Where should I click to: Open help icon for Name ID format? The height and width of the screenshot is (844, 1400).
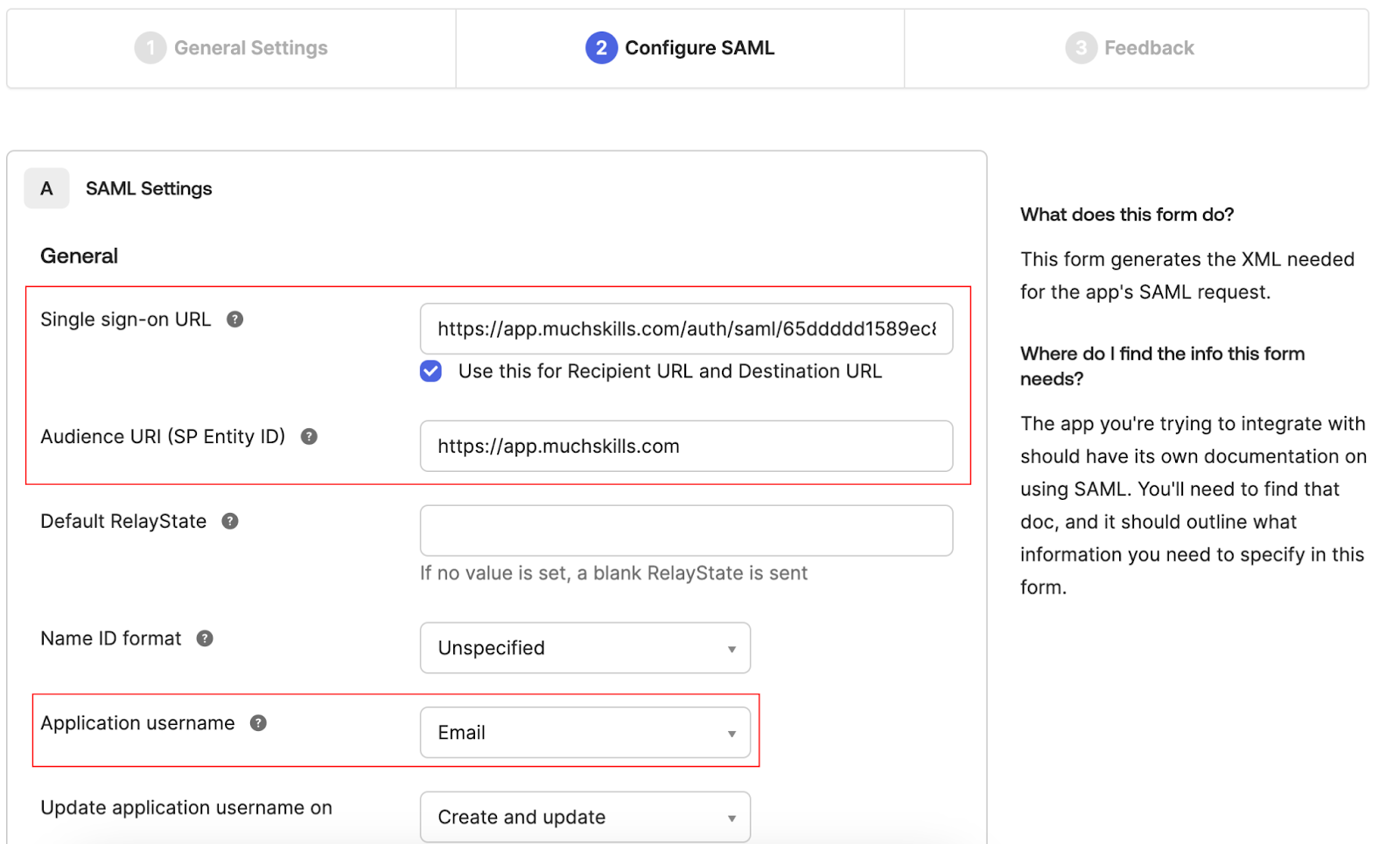(x=205, y=639)
